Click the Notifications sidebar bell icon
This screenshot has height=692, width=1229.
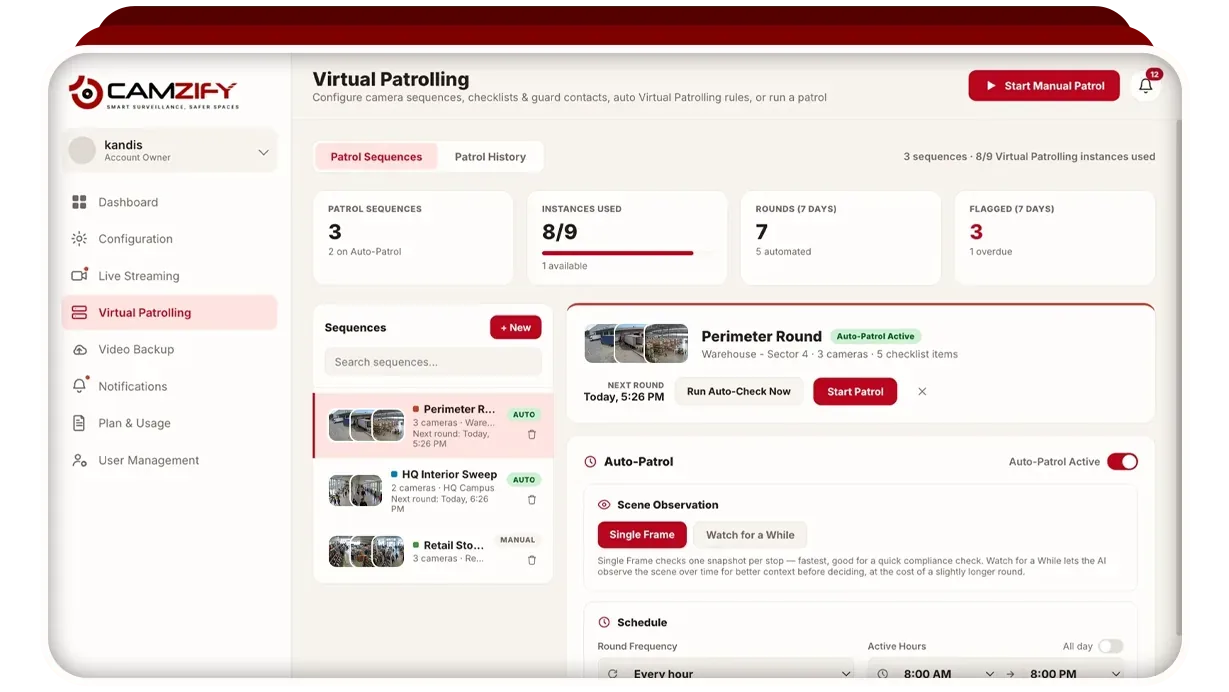(79, 386)
